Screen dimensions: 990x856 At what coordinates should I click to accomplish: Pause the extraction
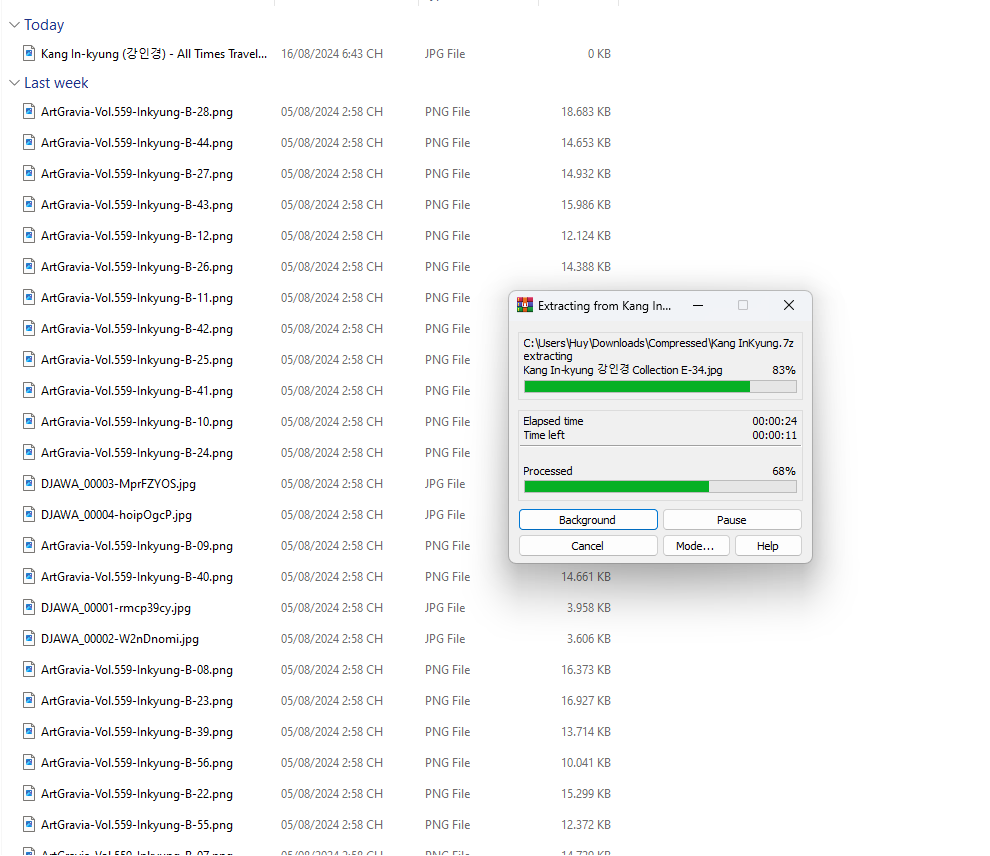731,520
